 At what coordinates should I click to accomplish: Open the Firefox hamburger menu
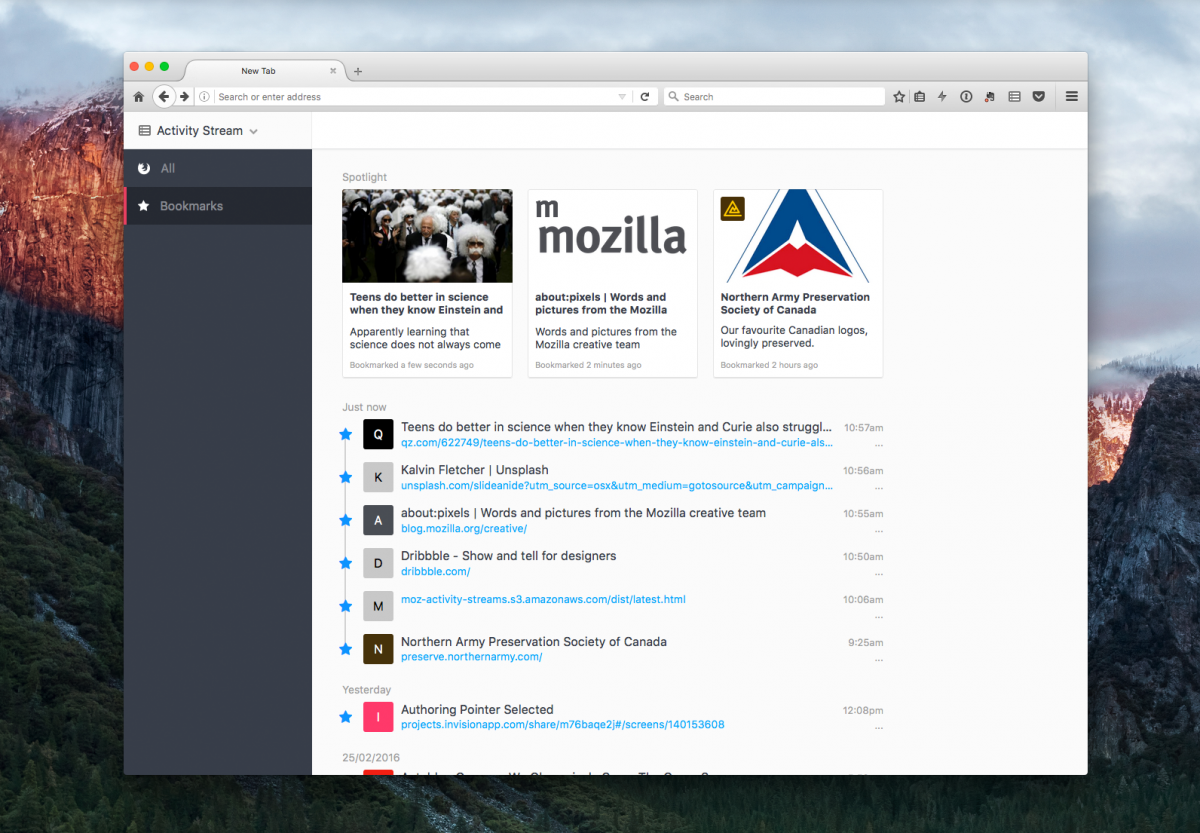click(1070, 96)
